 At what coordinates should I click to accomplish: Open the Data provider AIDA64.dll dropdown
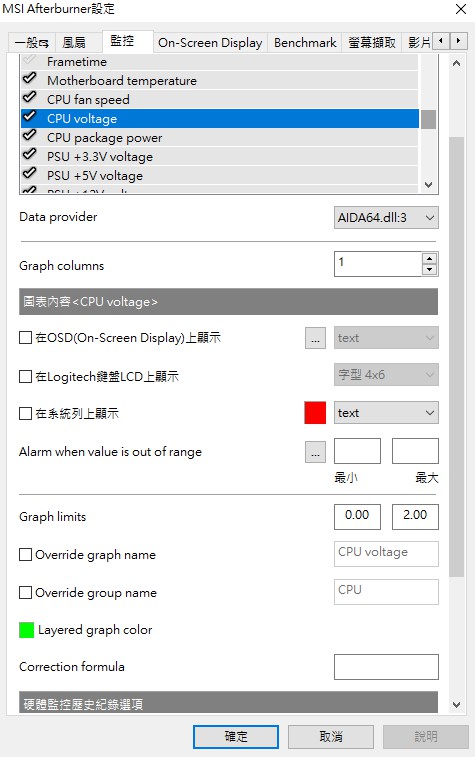point(386,218)
